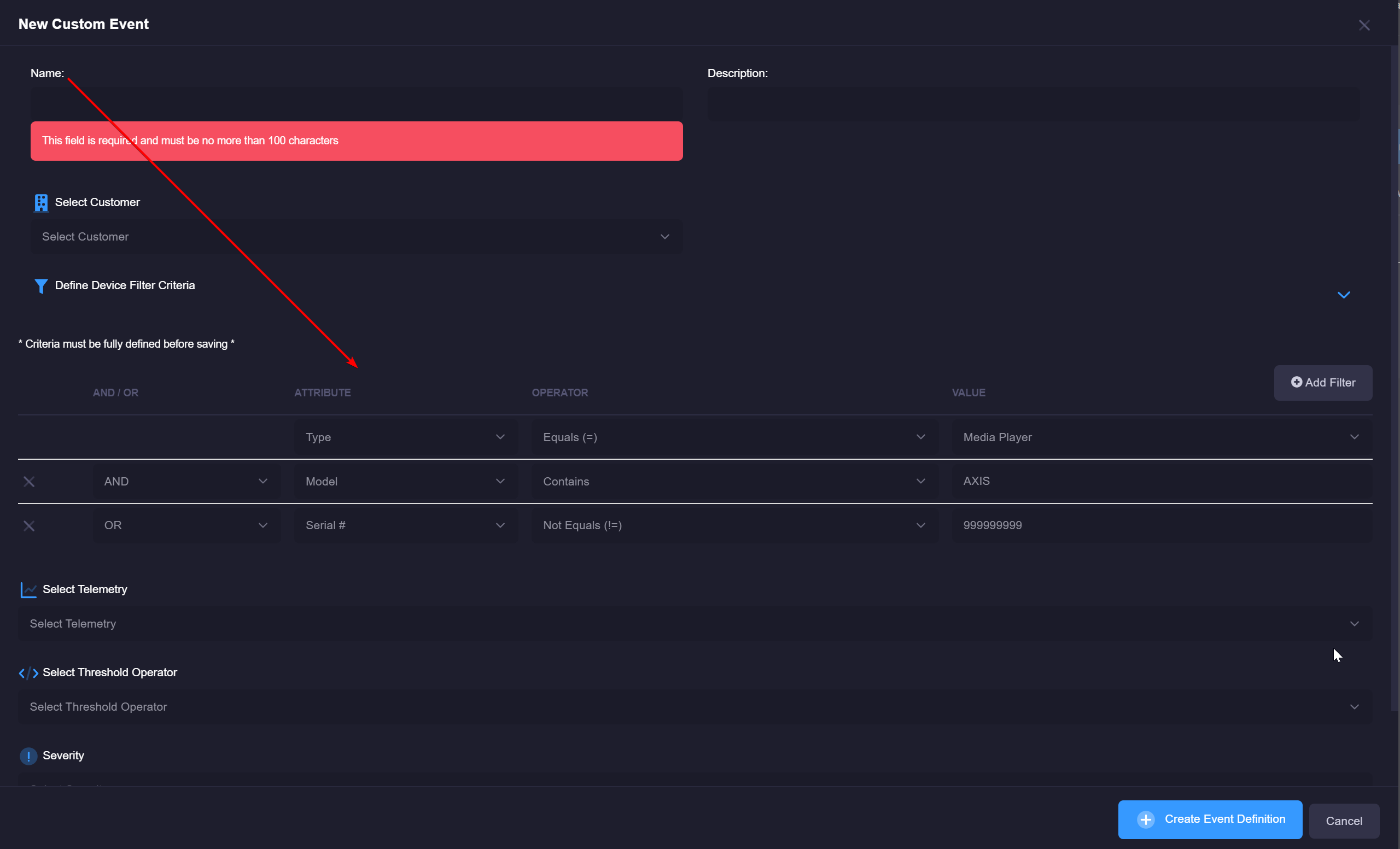Open the Not Equals (!=) operator dropdown
Screen dimensions: 1400x849
click(734, 525)
